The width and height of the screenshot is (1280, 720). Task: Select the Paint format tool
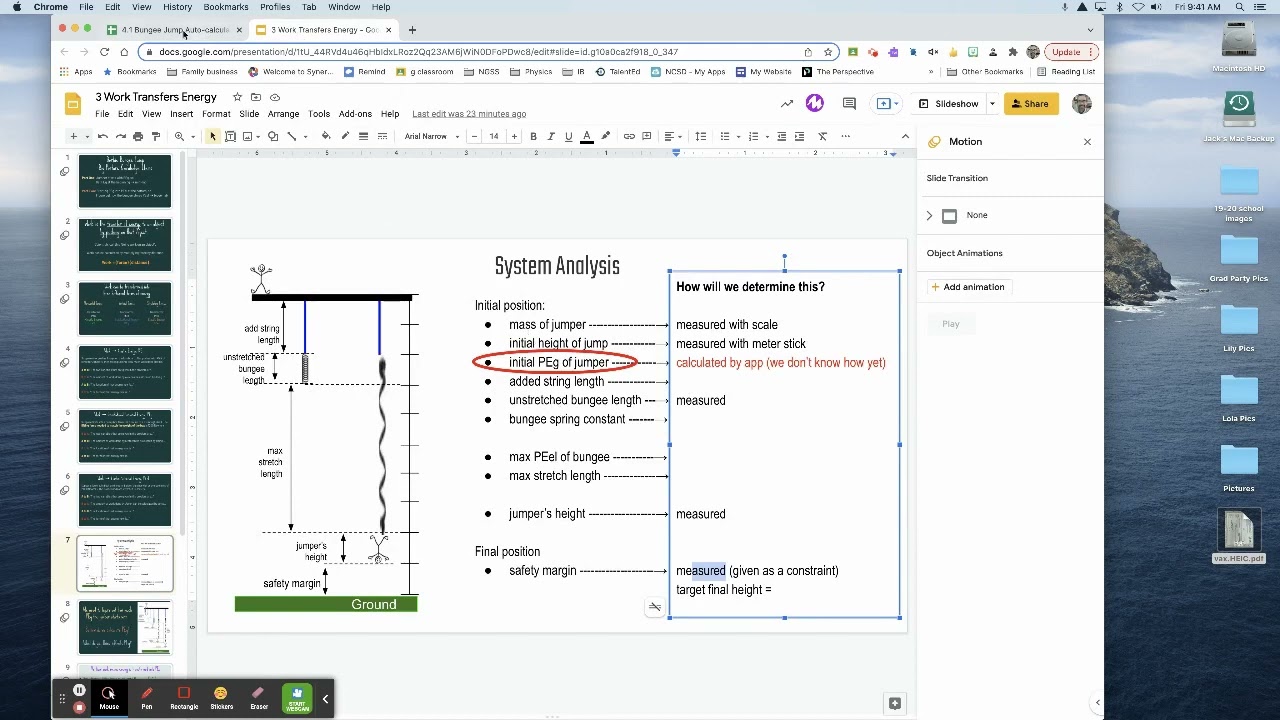coord(155,136)
